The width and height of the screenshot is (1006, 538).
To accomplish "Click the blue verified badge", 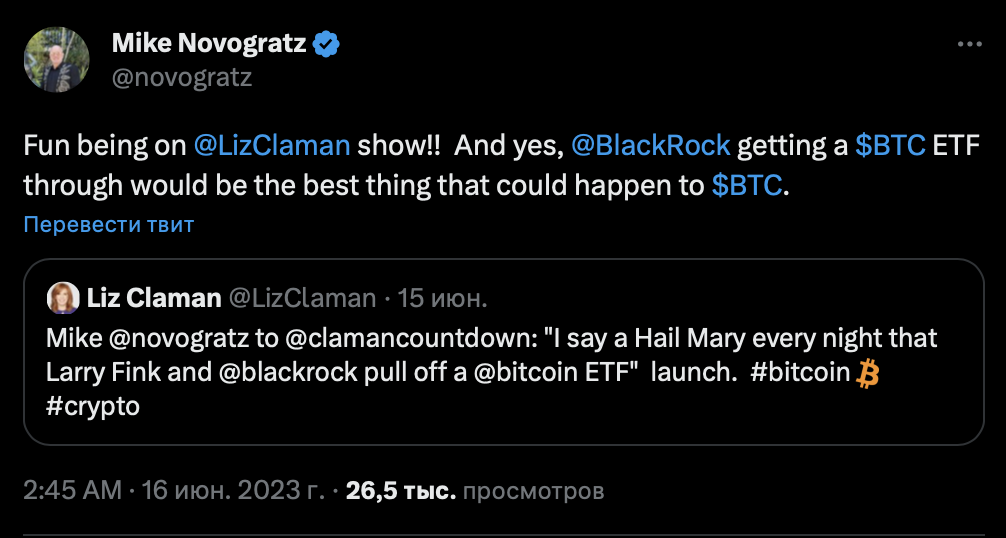I will click(327, 44).
